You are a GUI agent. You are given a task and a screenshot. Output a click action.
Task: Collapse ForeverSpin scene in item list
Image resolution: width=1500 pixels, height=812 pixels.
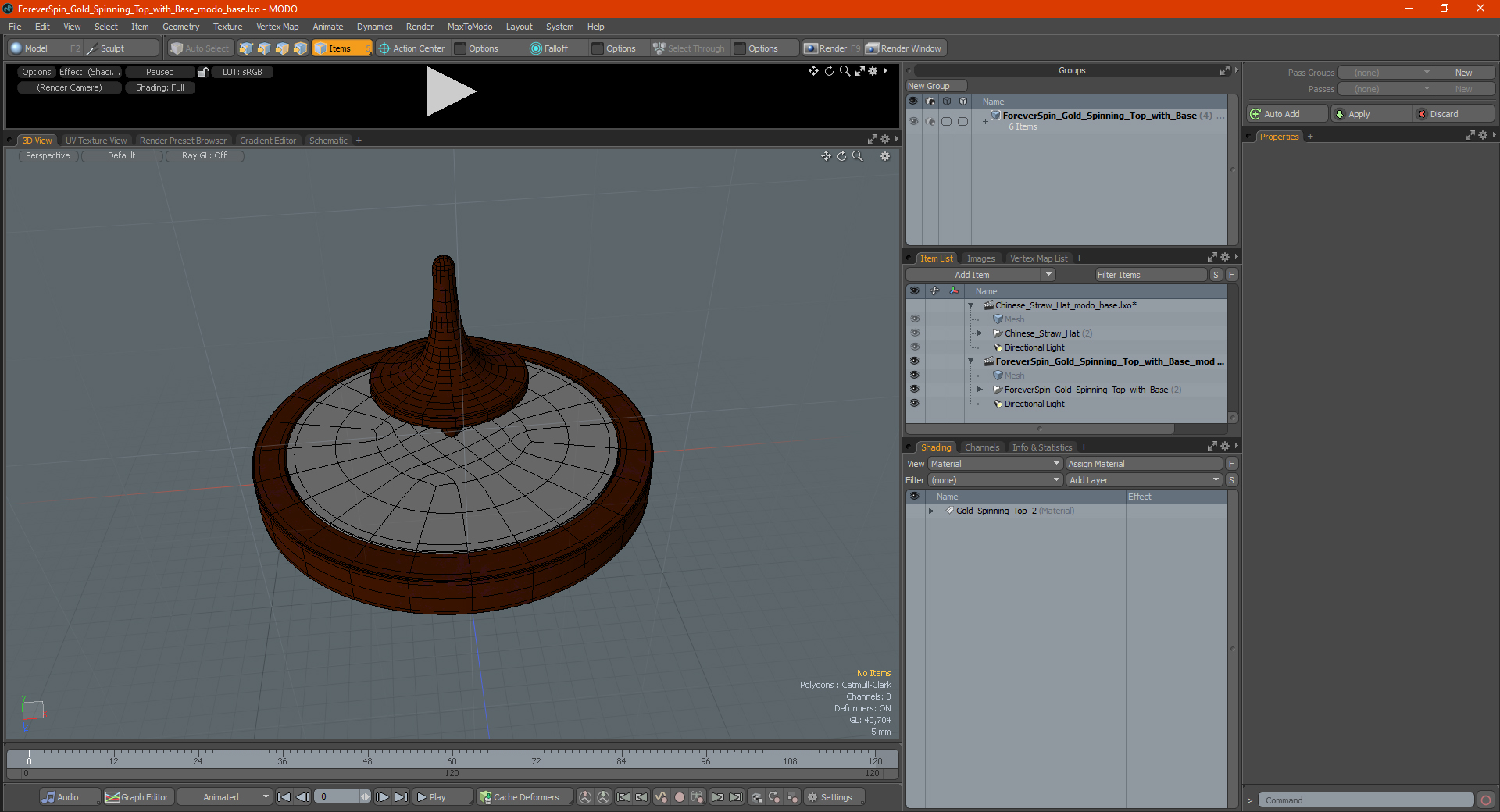tap(971, 361)
